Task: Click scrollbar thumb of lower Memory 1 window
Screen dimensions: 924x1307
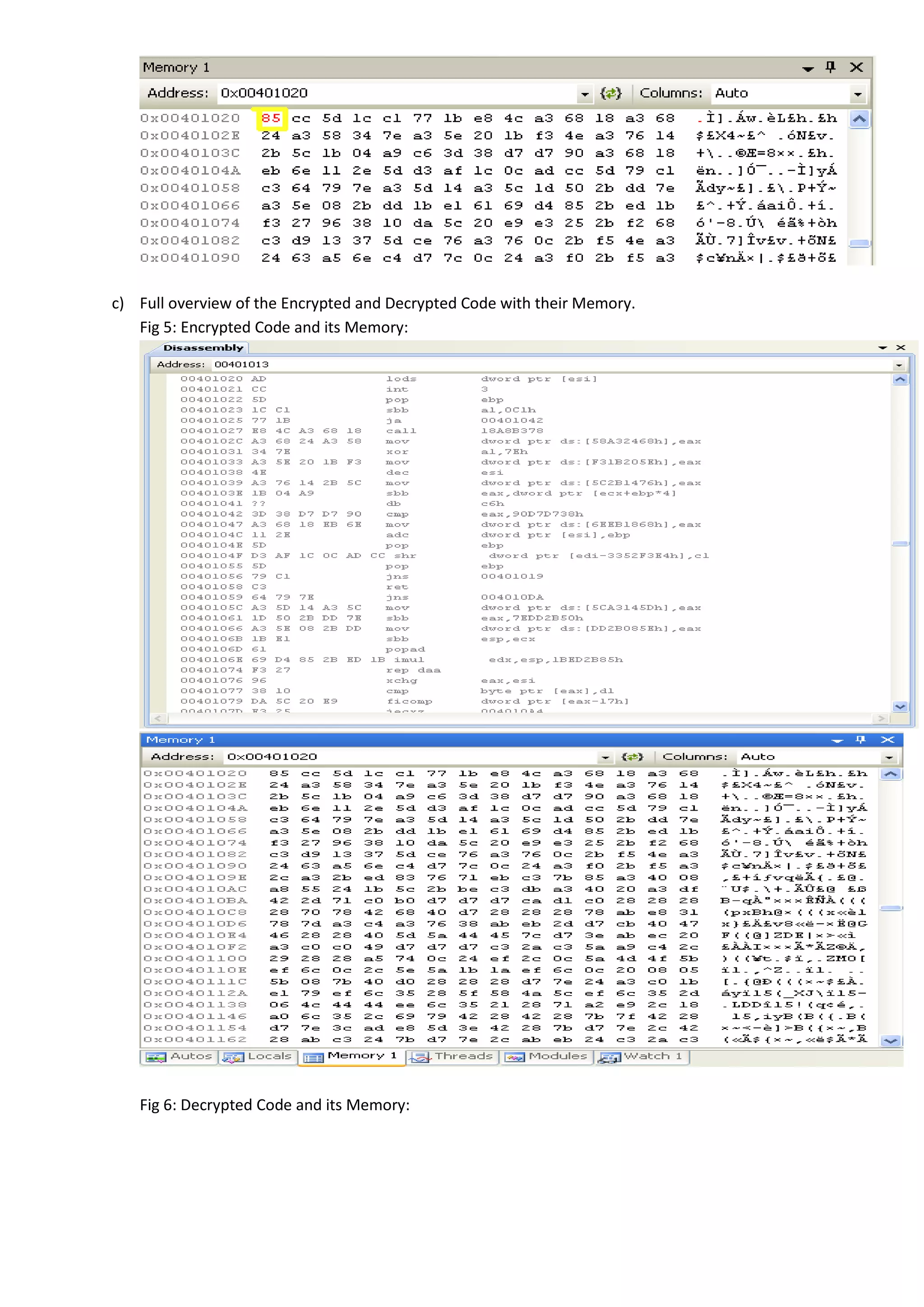Action: click(891, 908)
